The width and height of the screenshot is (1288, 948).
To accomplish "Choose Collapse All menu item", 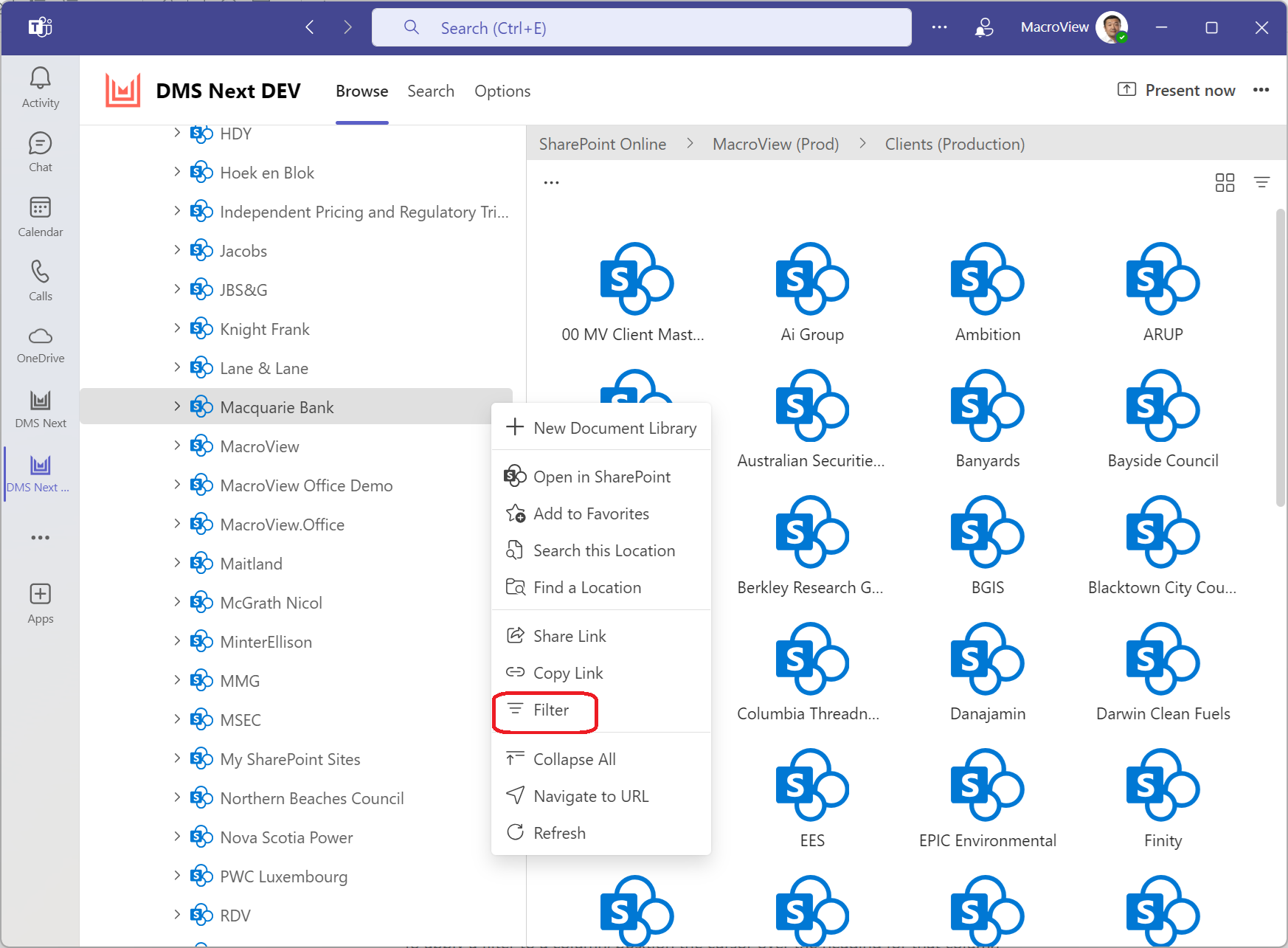I will (601, 759).
